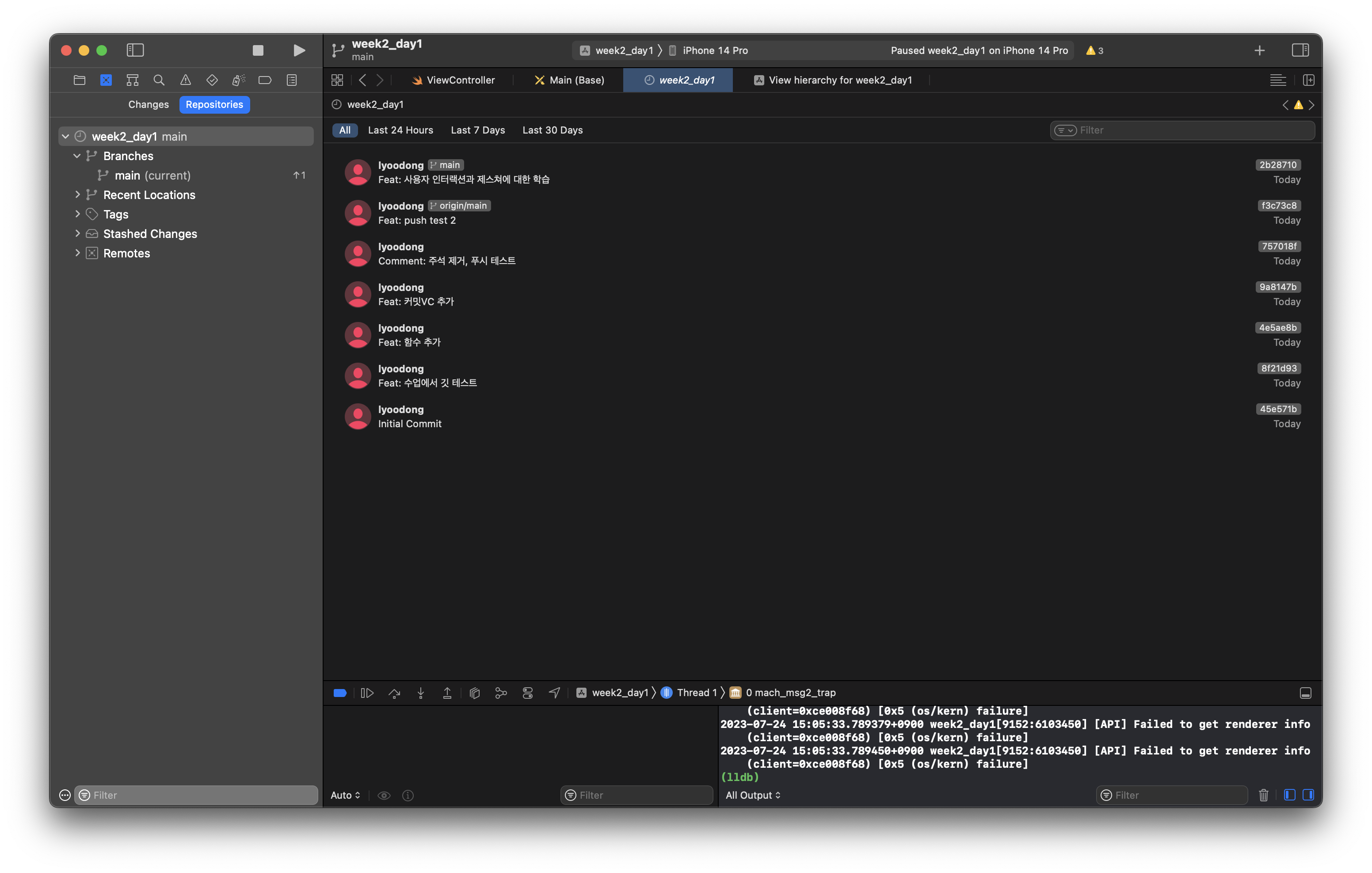Switch to the ViewController tab
1372x873 pixels.
[454, 80]
